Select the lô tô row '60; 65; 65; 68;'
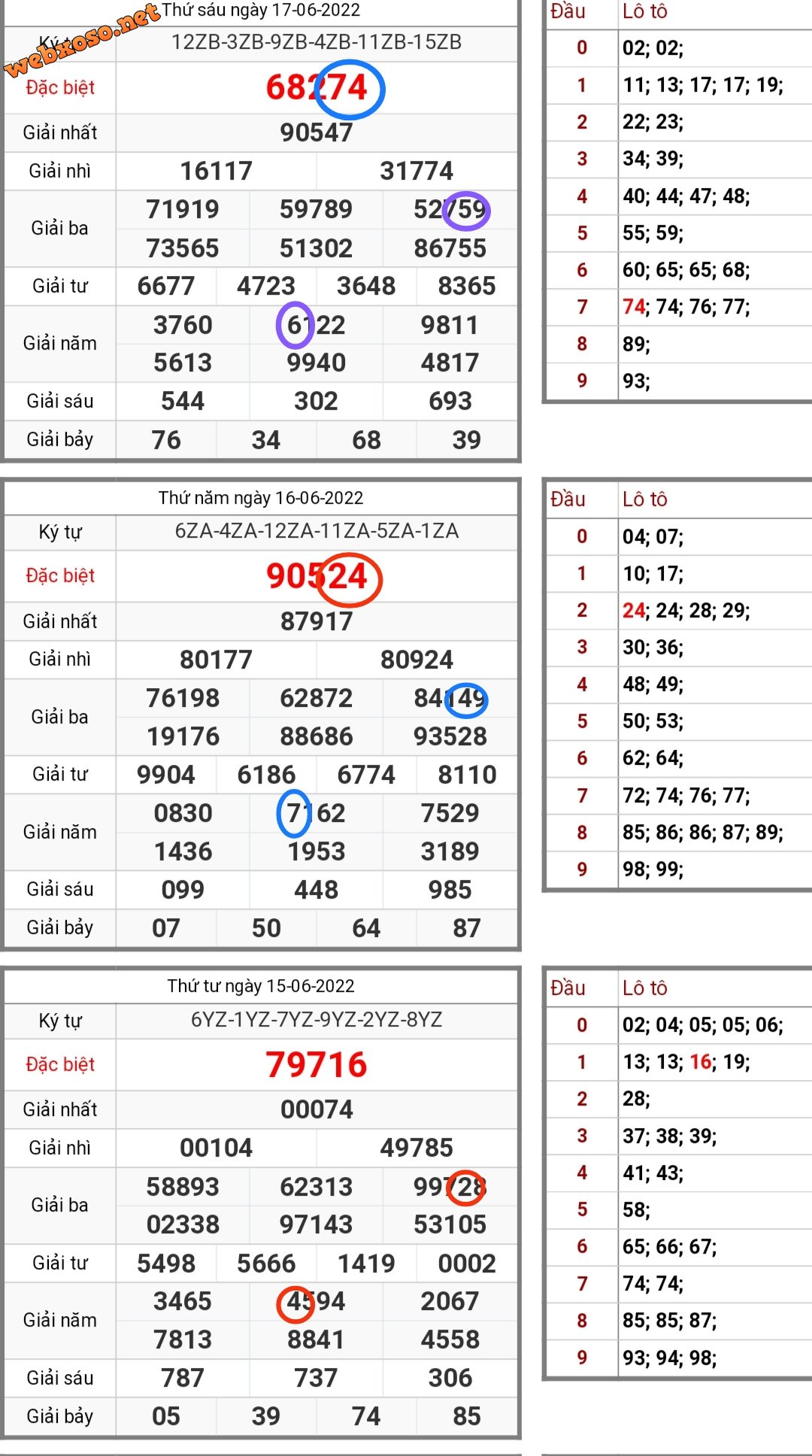812x1456 pixels. click(x=686, y=270)
